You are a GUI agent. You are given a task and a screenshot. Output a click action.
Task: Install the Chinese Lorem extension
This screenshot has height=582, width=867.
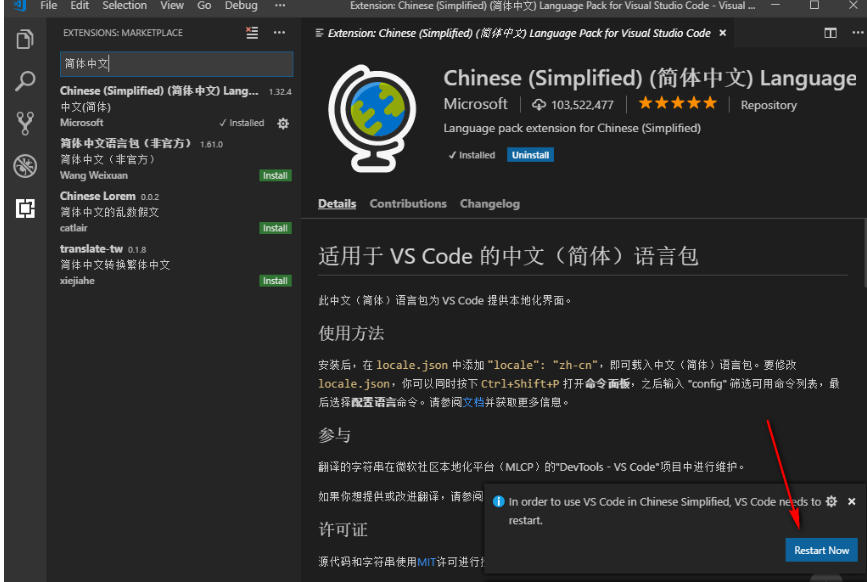[274, 227]
